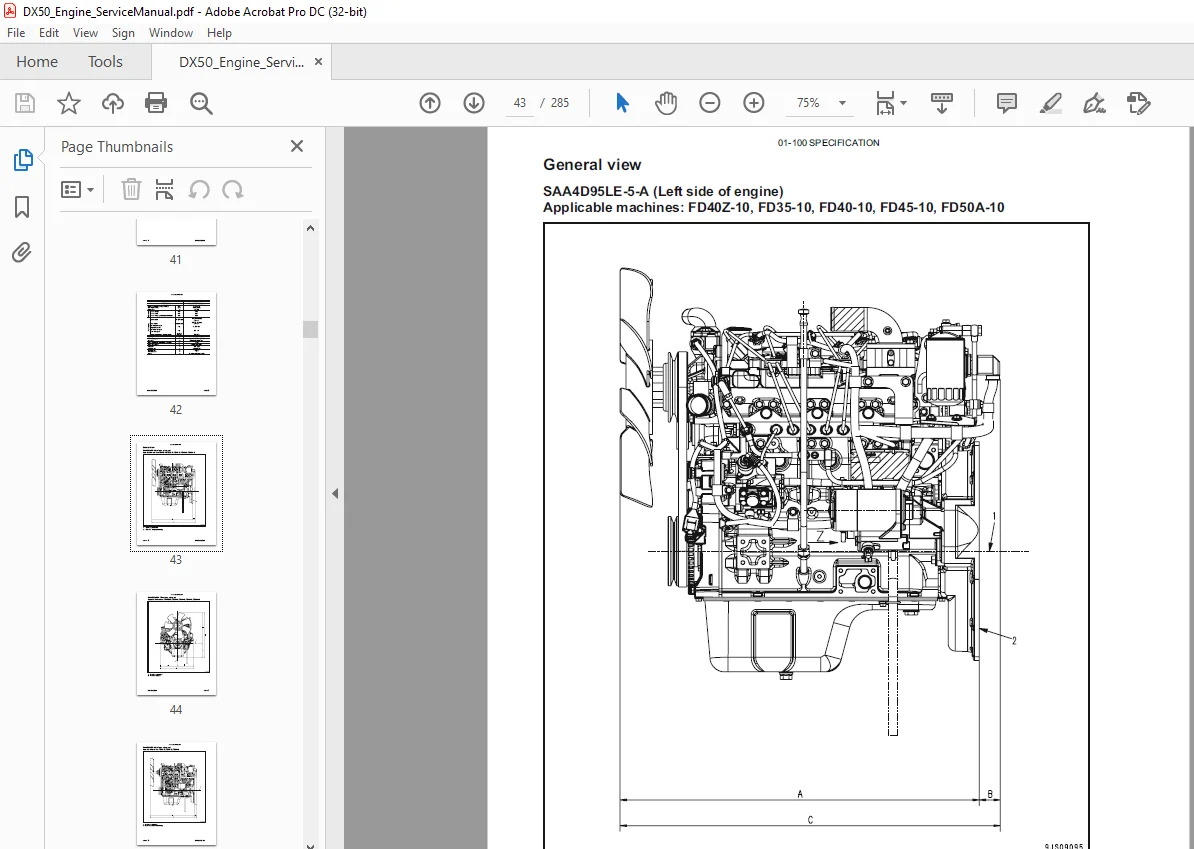Click the upload to cloud icon
1194x849 pixels.
113,103
